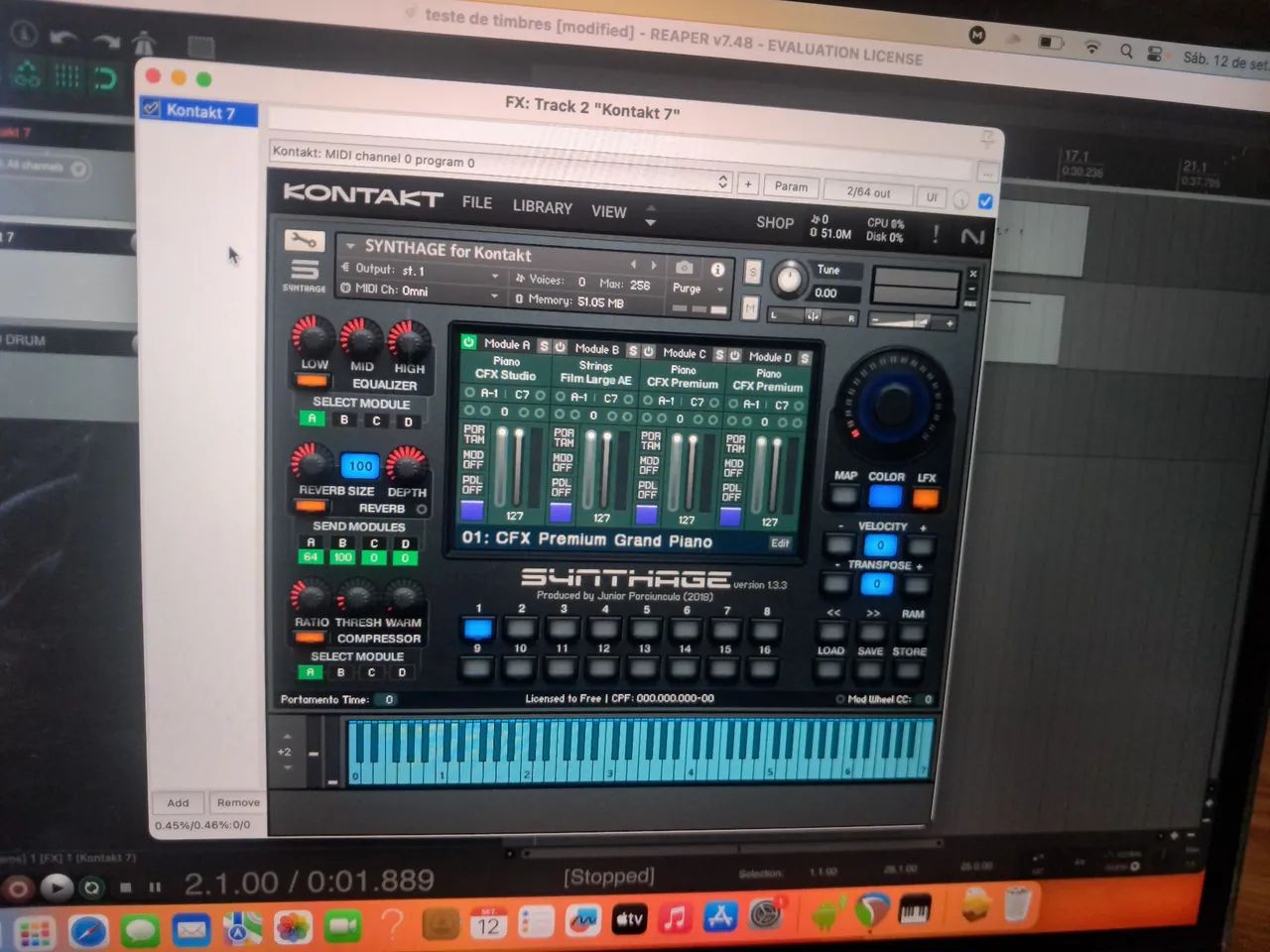
Task: Take a snapshot with the camera icon
Action: click(x=685, y=268)
